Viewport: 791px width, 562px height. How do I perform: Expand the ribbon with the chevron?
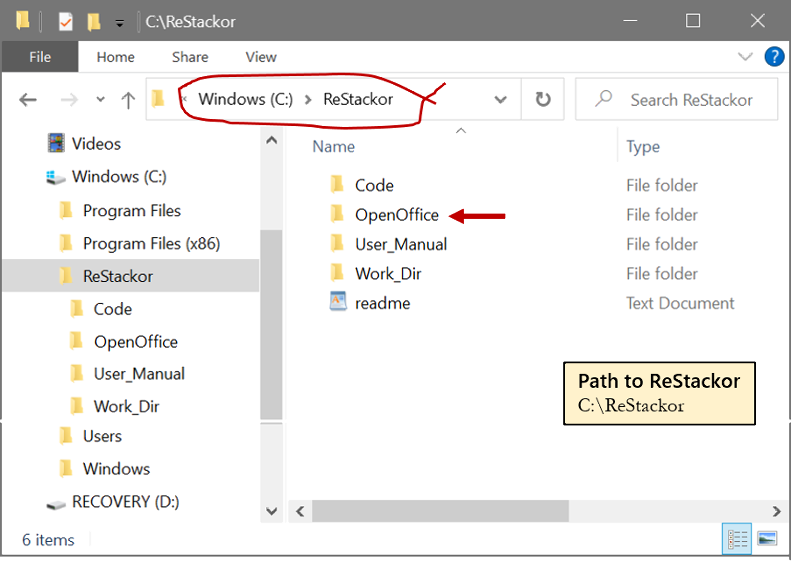(x=745, y=57)
